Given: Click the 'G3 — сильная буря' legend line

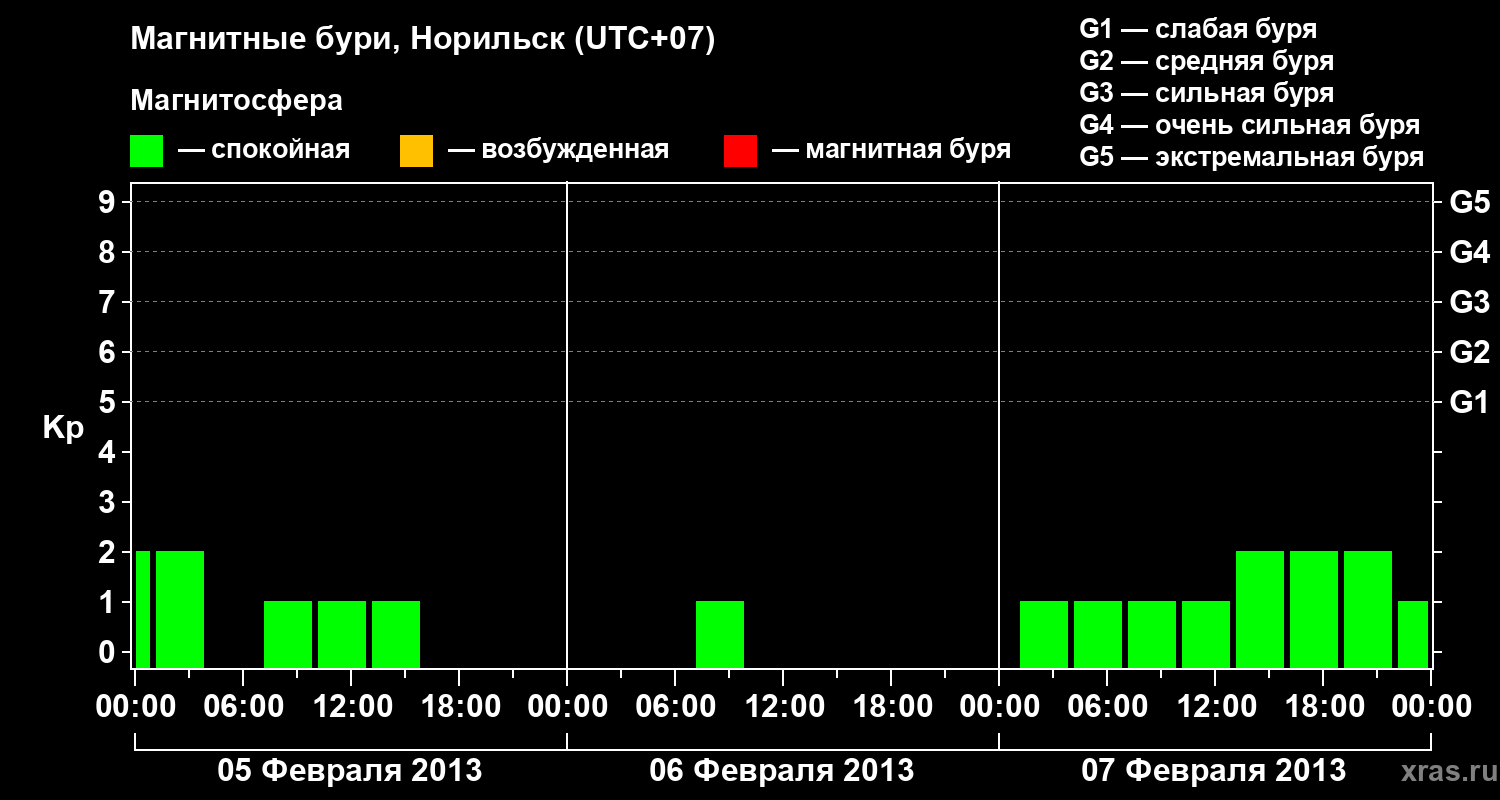Looking at the screenshot, I should 1206,93.
